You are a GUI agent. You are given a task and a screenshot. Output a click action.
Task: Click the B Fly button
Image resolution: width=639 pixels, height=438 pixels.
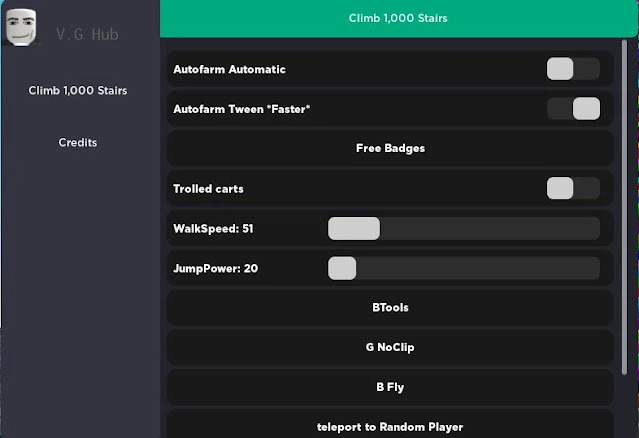pyautogui.click(x=390, y=387)
